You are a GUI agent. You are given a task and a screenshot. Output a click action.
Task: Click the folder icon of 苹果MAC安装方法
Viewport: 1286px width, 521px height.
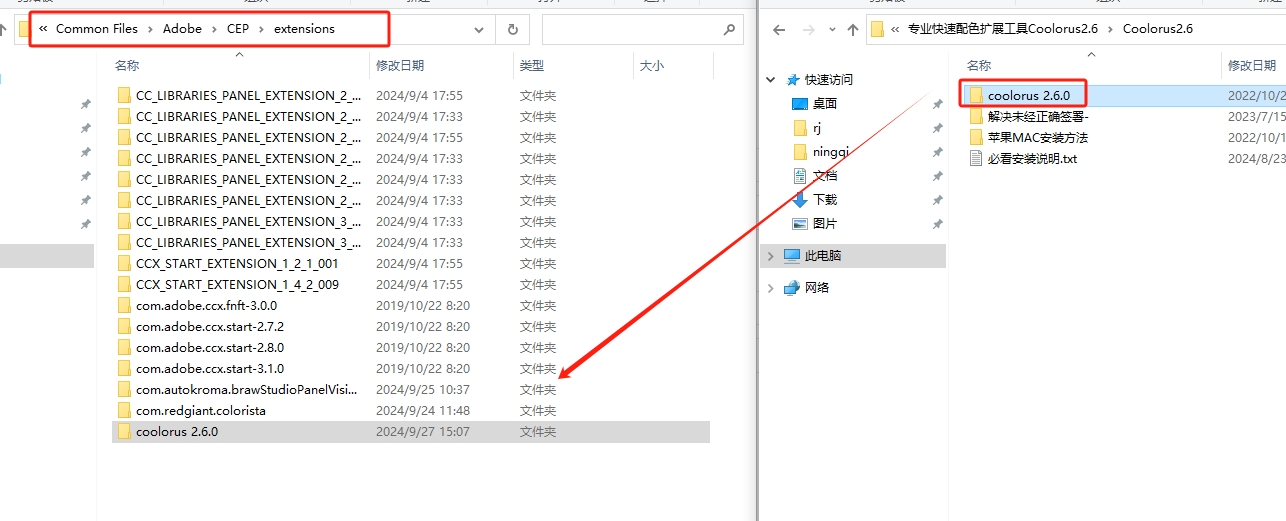pyautogui.click(x=976, y=137)
